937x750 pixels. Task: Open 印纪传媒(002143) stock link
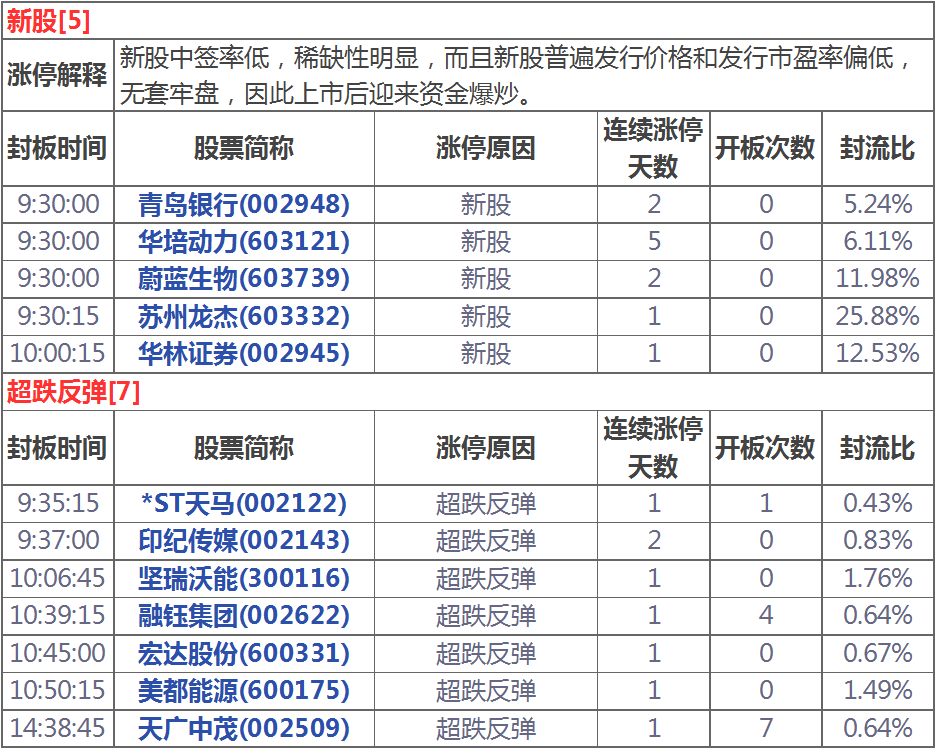(244, 541)
